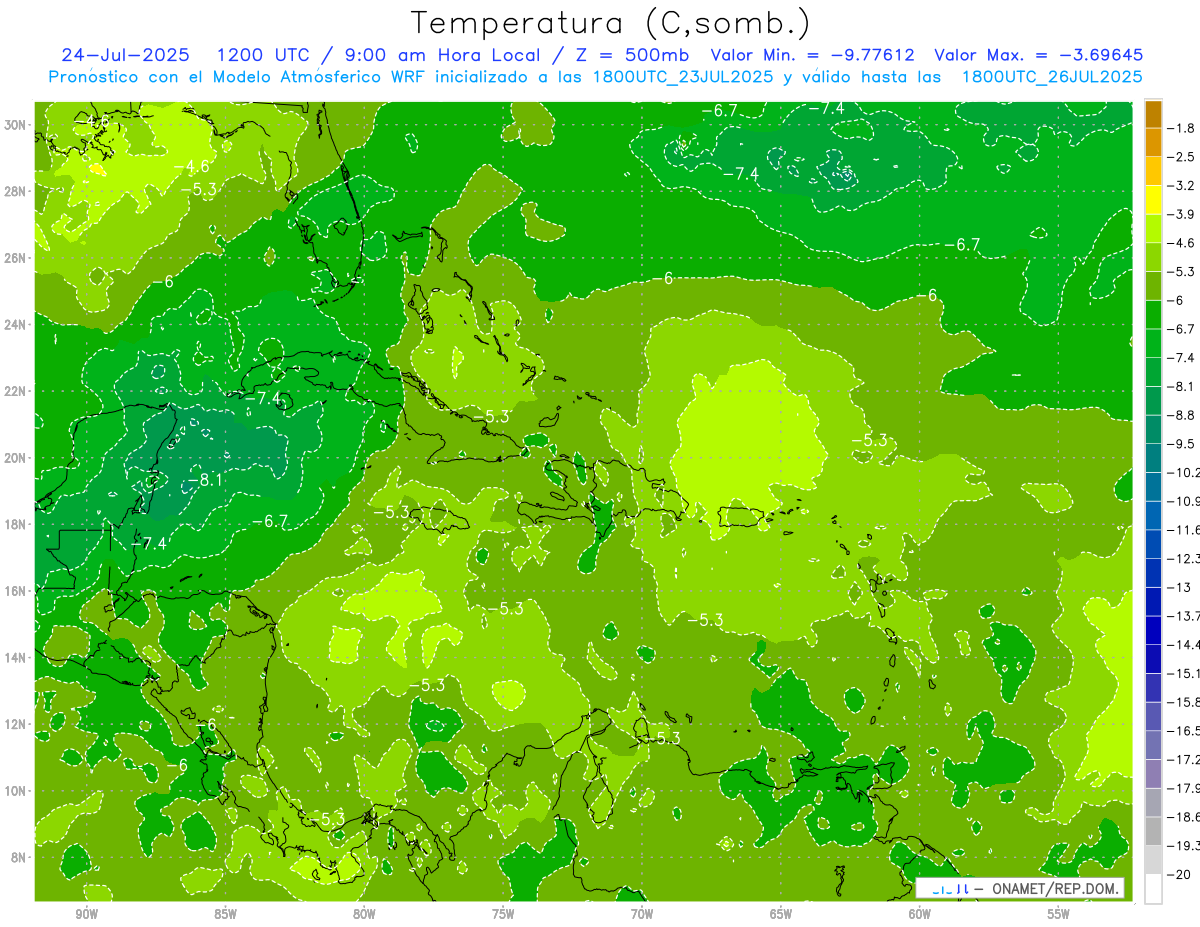Viewport: 1200px width, 927px height.
Task: Click the 85W longitude axis label
Action: pos(225,914)
